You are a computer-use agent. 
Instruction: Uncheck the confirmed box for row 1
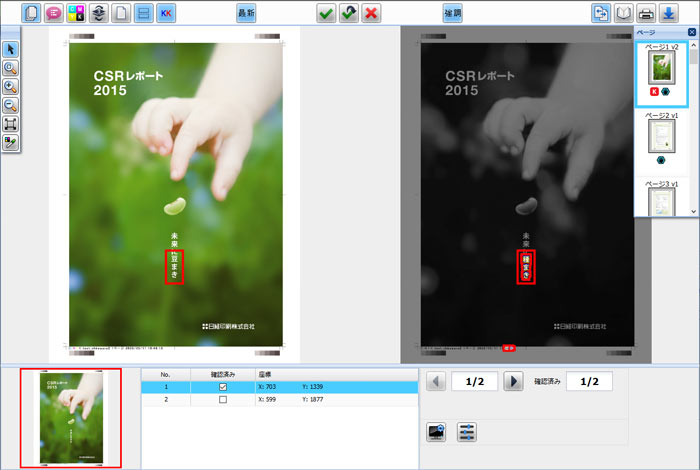pos(223,386)
